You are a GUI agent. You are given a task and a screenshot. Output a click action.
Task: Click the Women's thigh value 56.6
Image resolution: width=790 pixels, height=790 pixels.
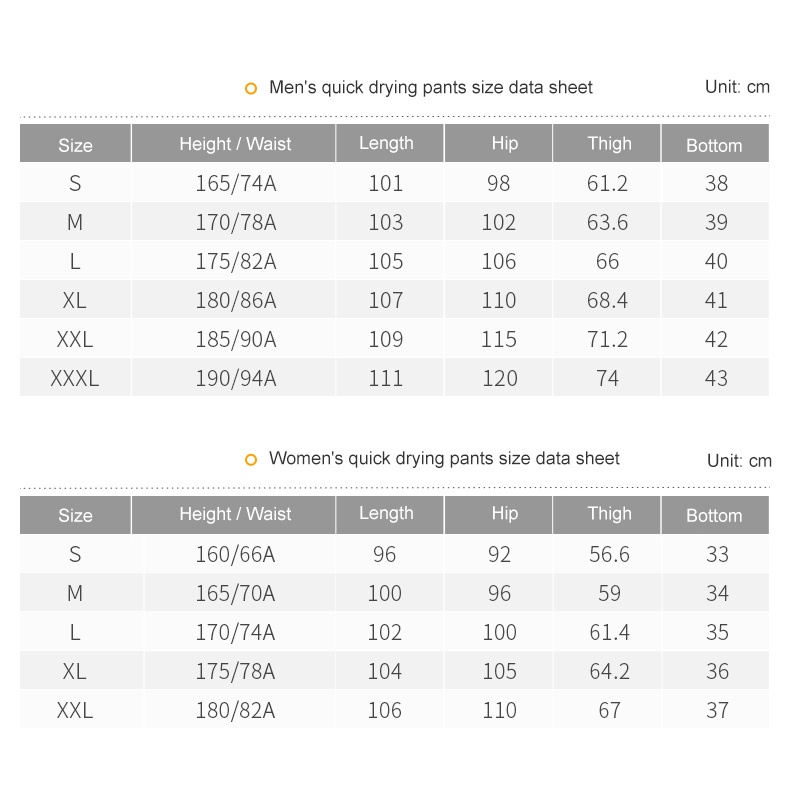609,555
